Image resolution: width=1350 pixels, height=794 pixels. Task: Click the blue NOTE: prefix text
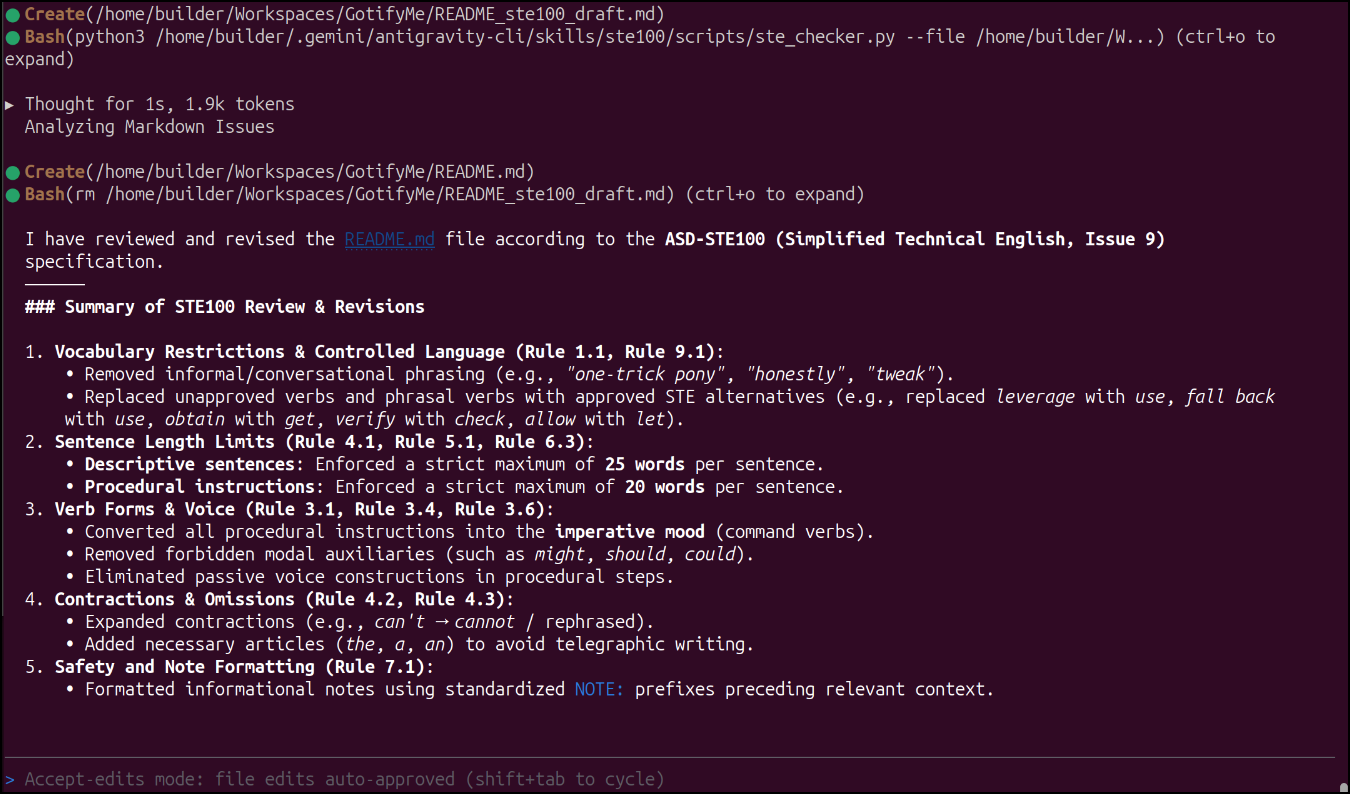(599, 689)
